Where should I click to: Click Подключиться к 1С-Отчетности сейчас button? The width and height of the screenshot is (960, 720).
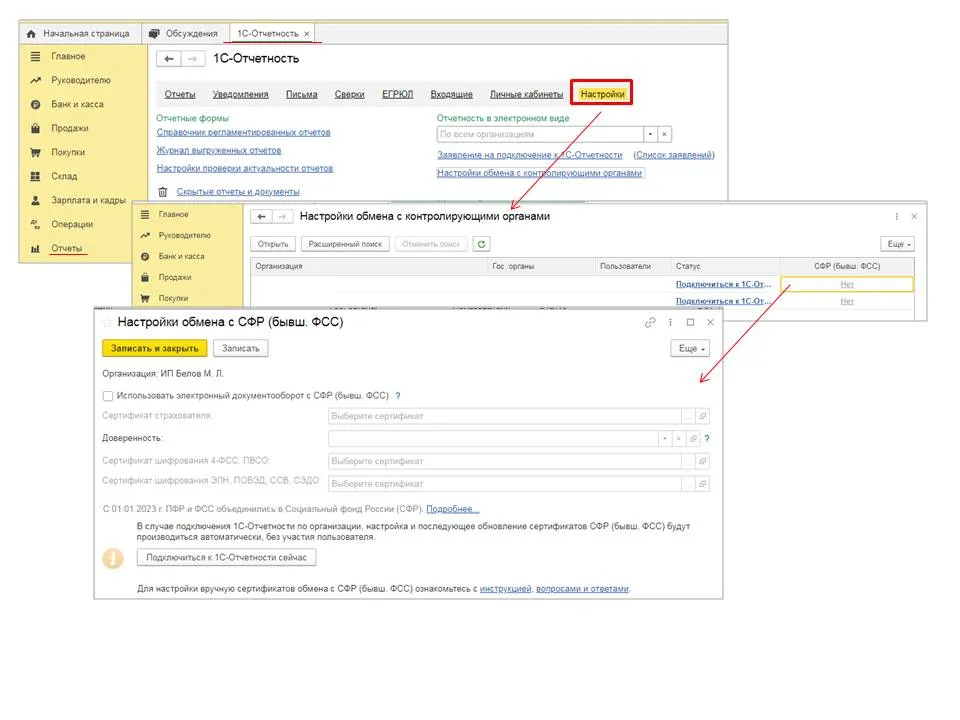pos(227,558)
